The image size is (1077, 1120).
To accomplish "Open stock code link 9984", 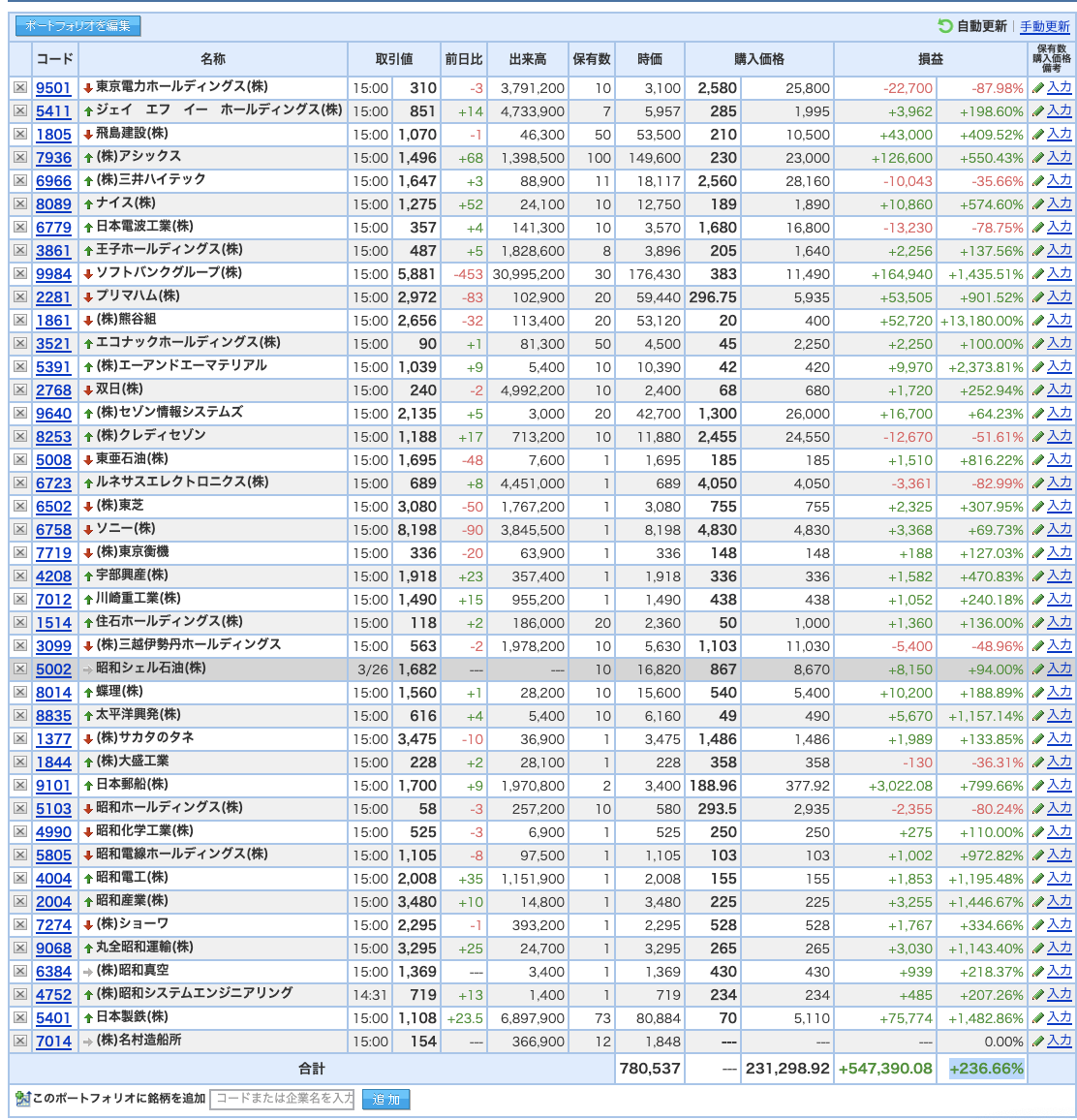I will point(53,274).
